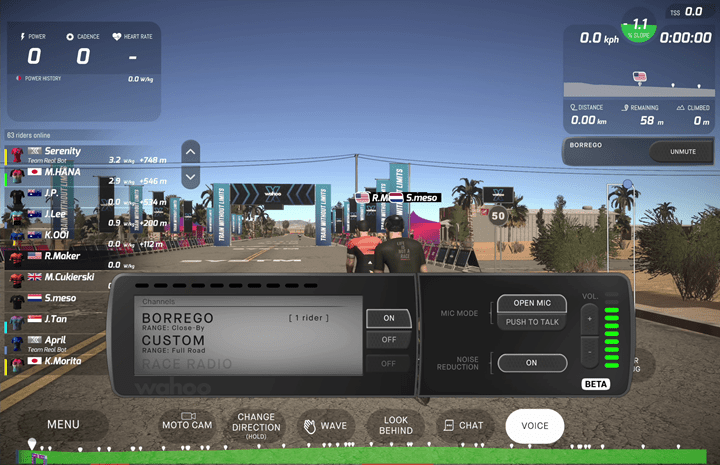Click Japan flag beside M.HANA

pos(34,172)
